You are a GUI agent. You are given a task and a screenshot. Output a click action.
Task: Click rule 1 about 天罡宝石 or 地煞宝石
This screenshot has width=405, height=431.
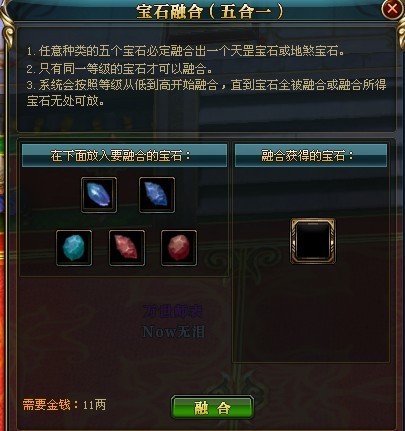click(186, 51)
